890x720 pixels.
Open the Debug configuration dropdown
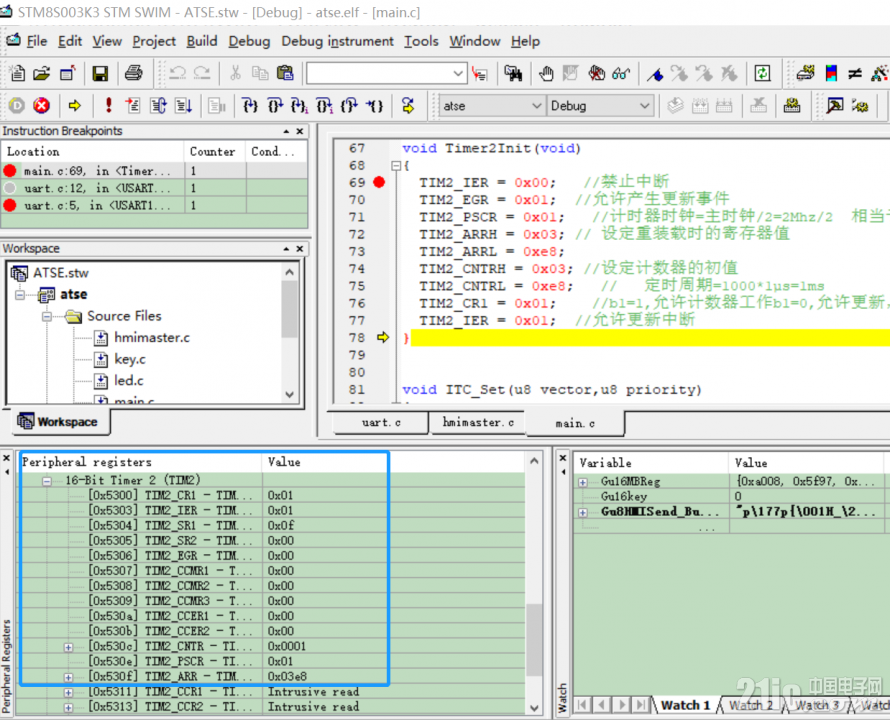point(644,106)
